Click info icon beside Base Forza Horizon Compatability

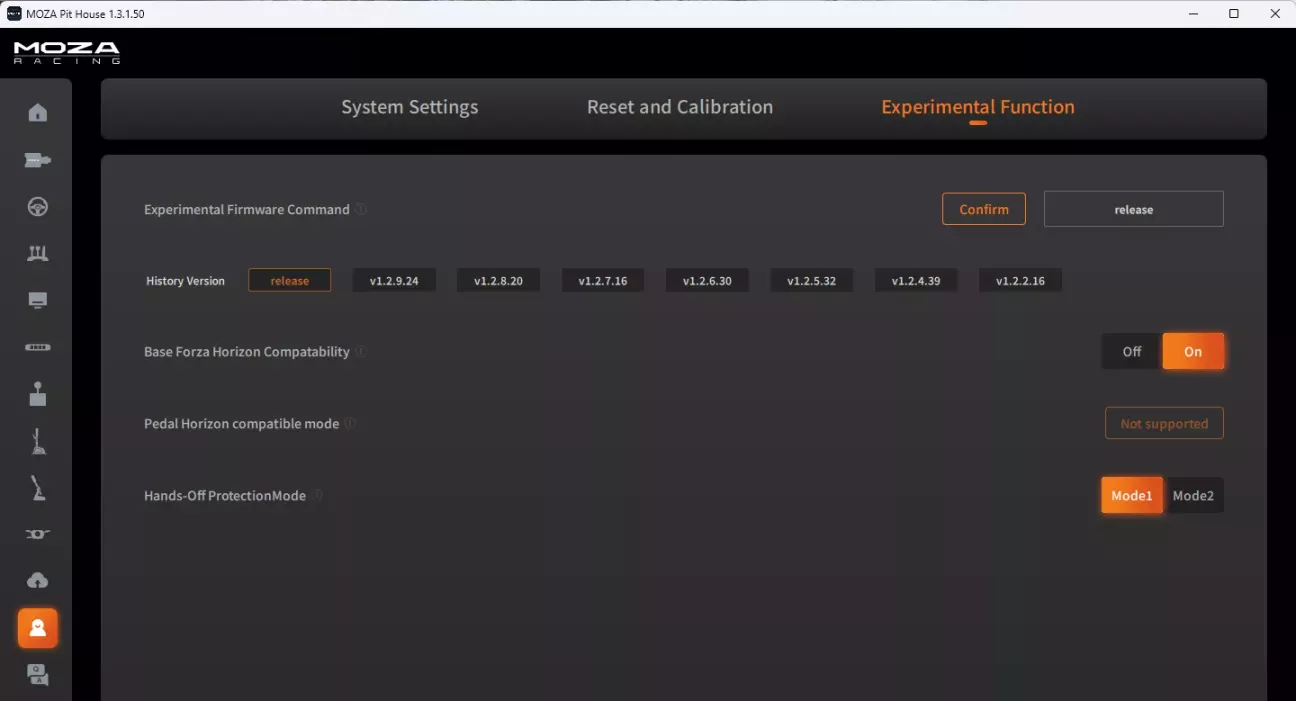coord(361,352)
